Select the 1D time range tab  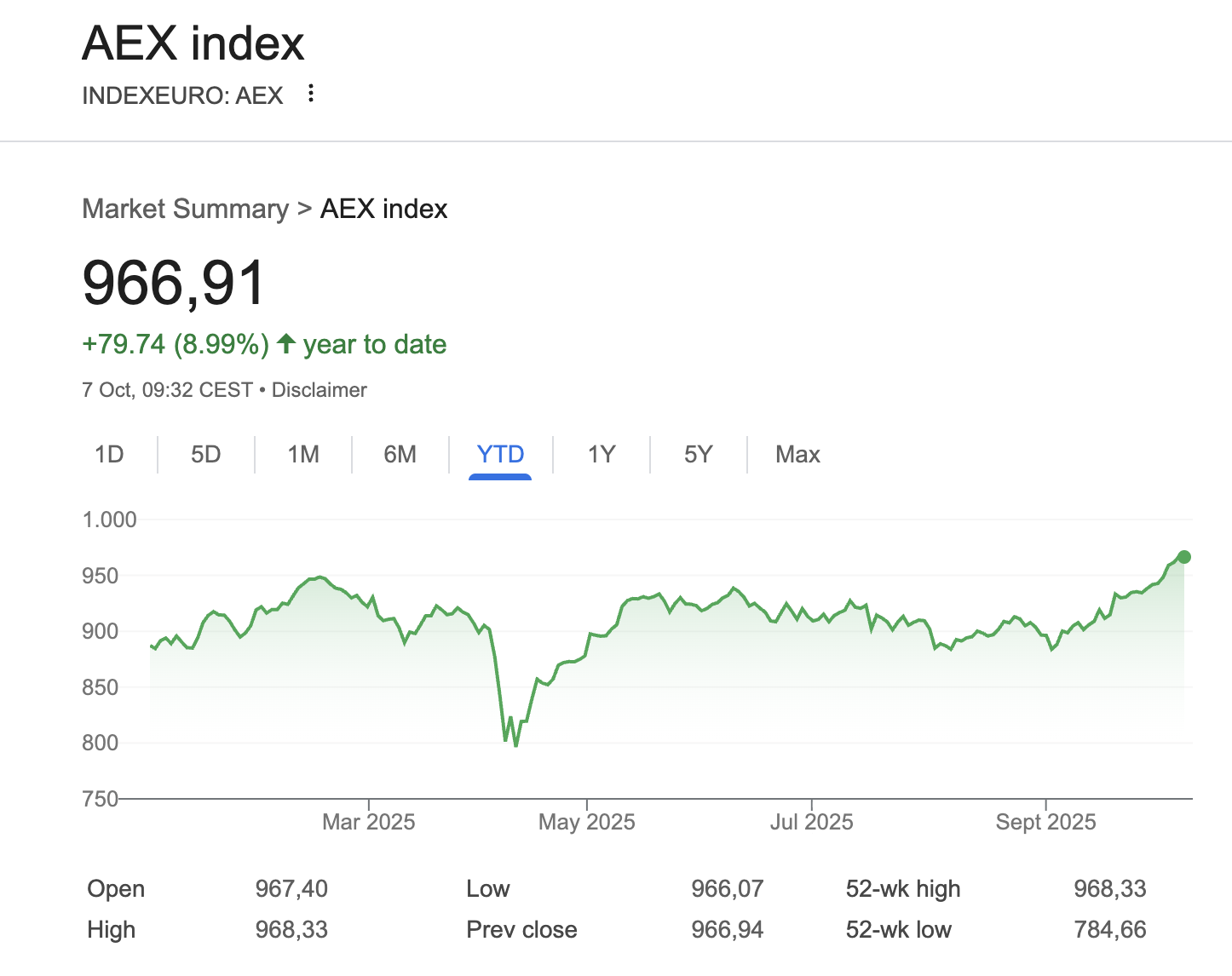(x=109, y=454)
